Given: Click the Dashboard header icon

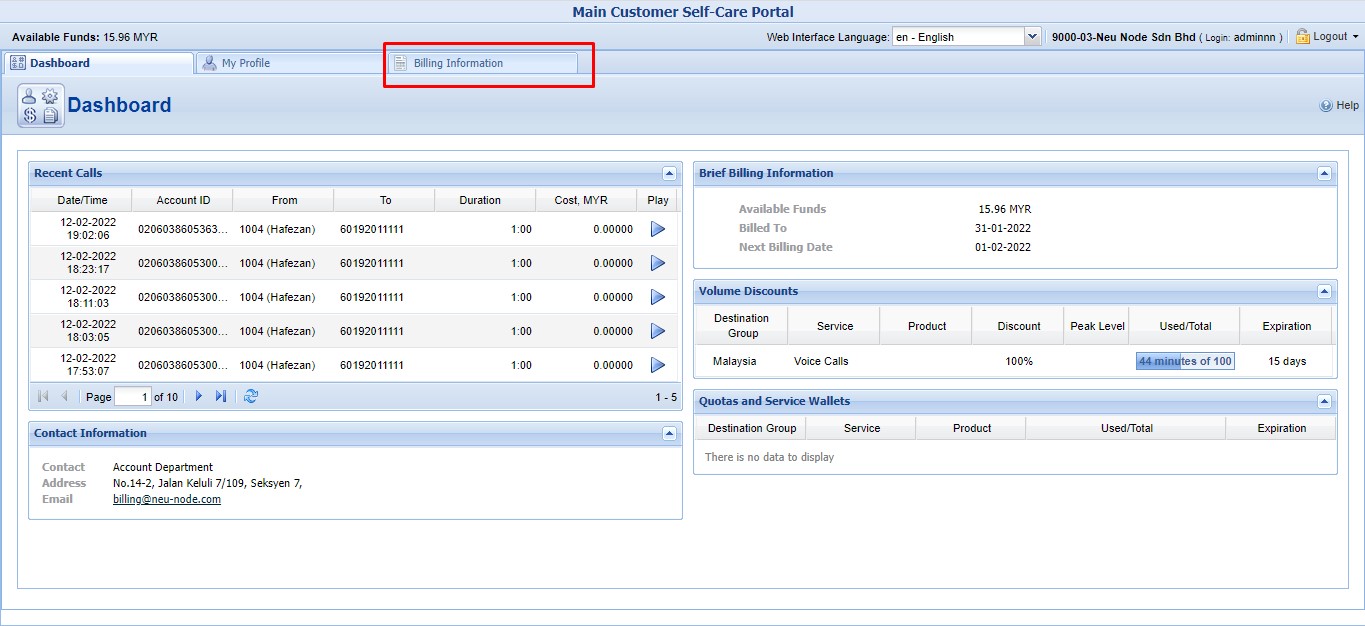Looking at the screenshot, I should pos(41,106).
